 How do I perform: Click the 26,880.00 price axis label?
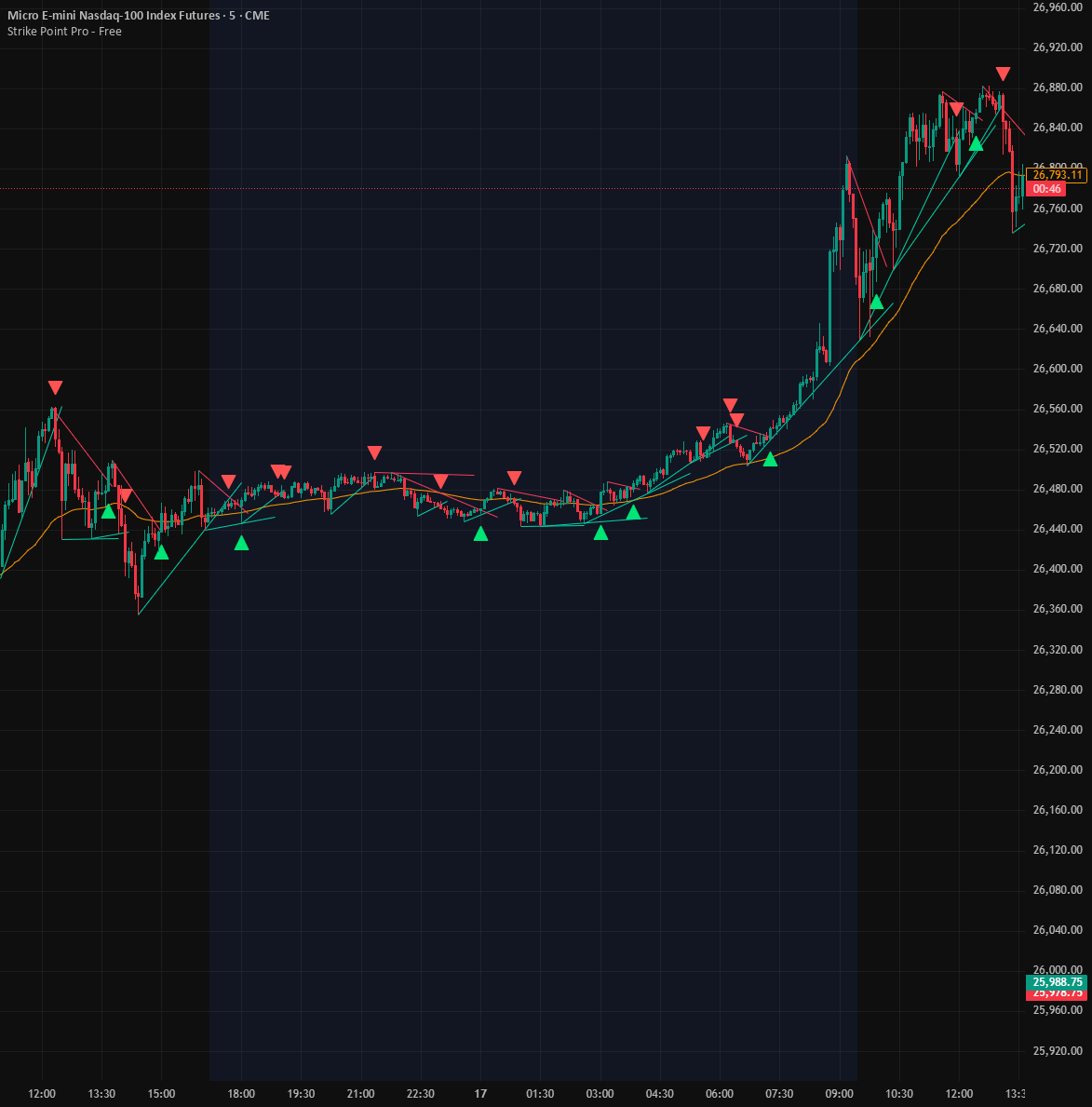(1057, 88)
